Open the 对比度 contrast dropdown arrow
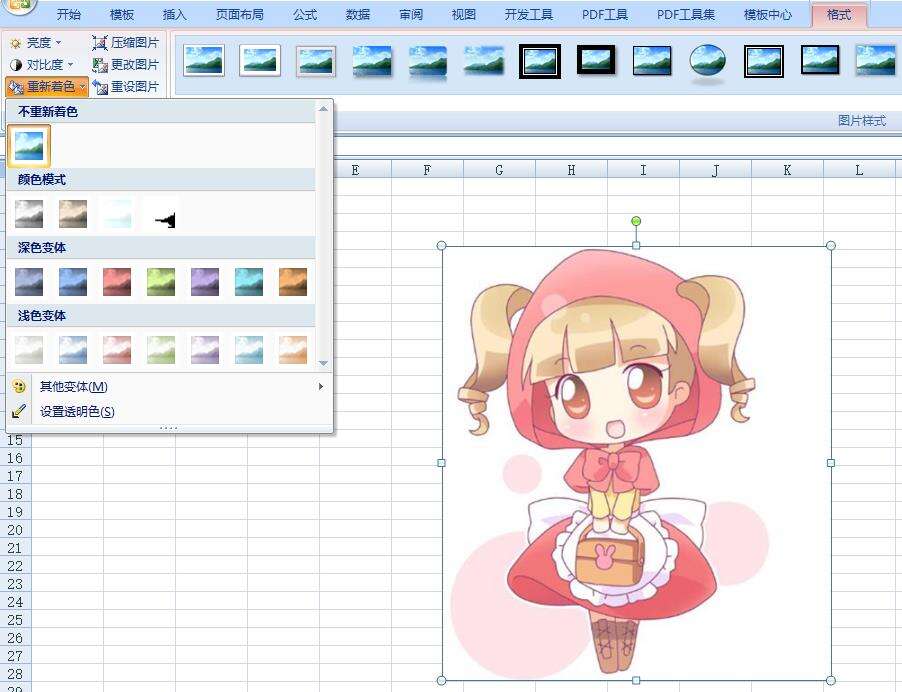902x692 pixels. pos(70,64)
